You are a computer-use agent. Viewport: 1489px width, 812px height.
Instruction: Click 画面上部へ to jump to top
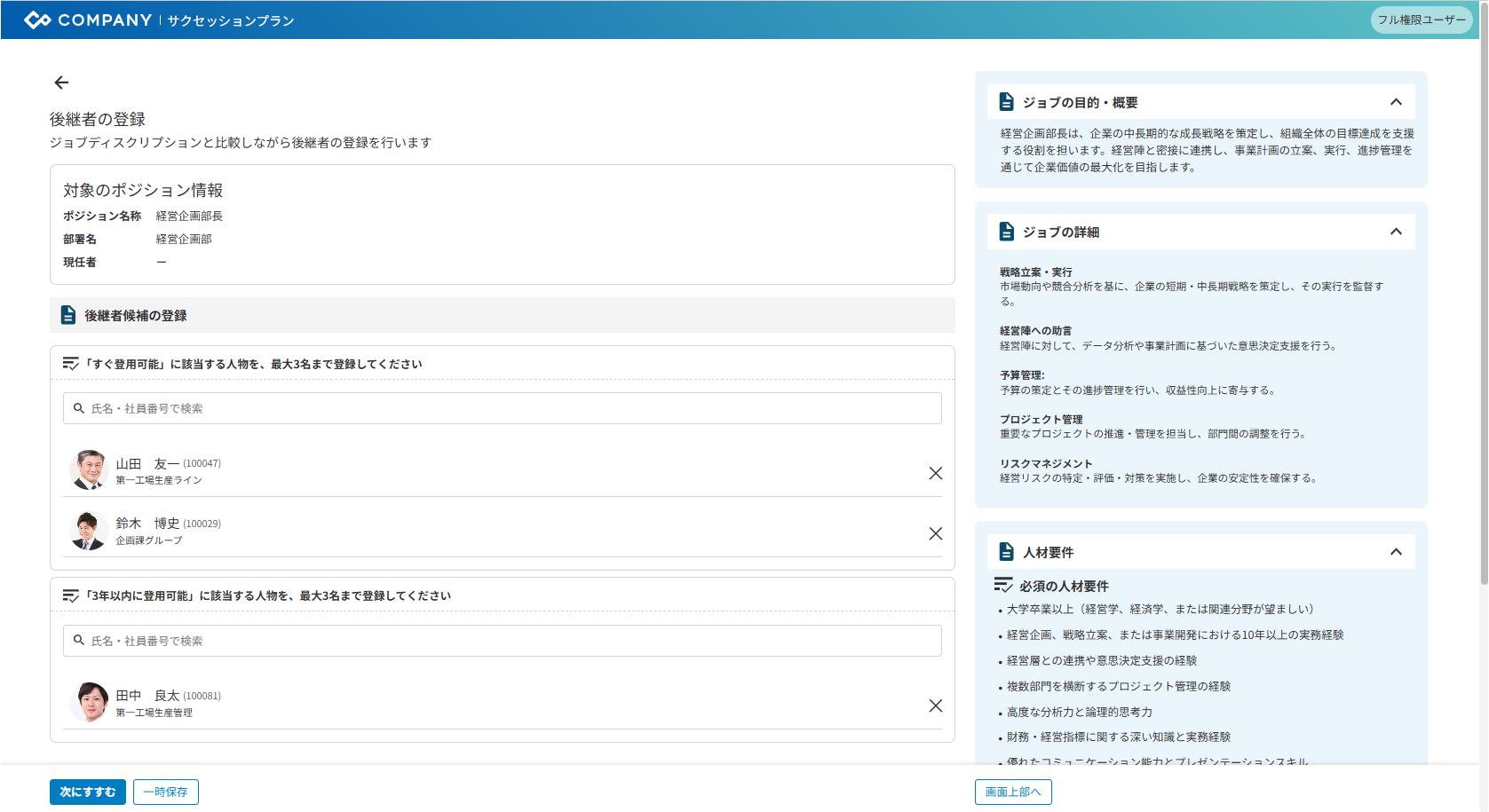pos(1013,792)
